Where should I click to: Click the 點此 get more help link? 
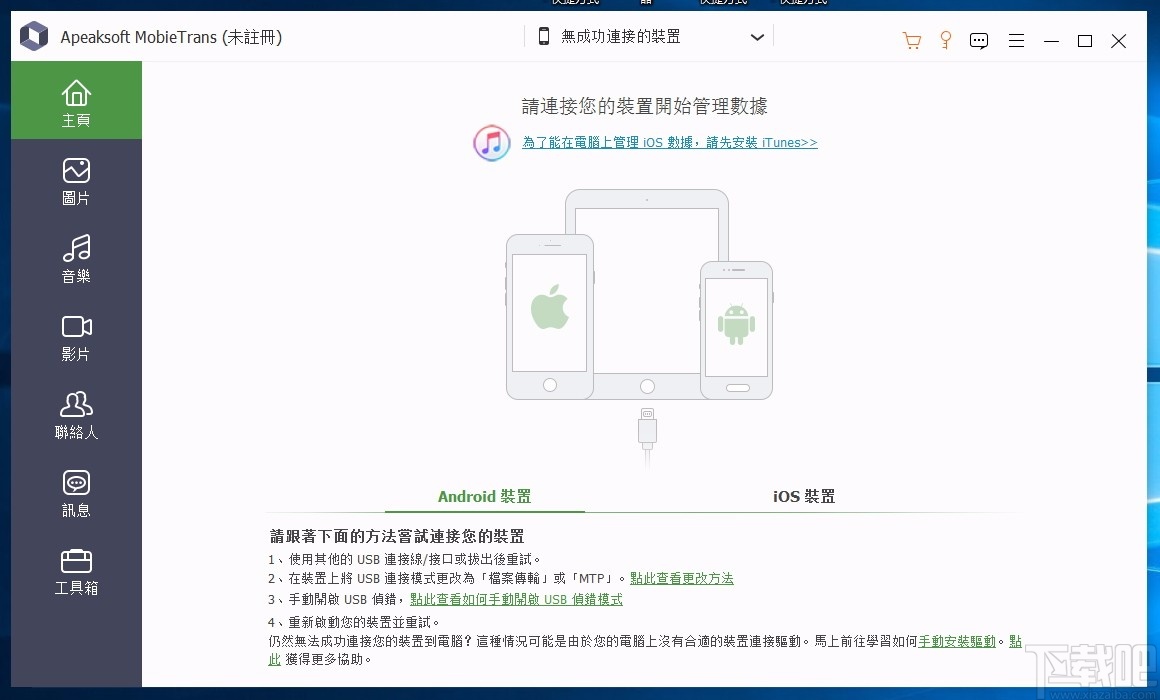click(x=1015, y=642)
